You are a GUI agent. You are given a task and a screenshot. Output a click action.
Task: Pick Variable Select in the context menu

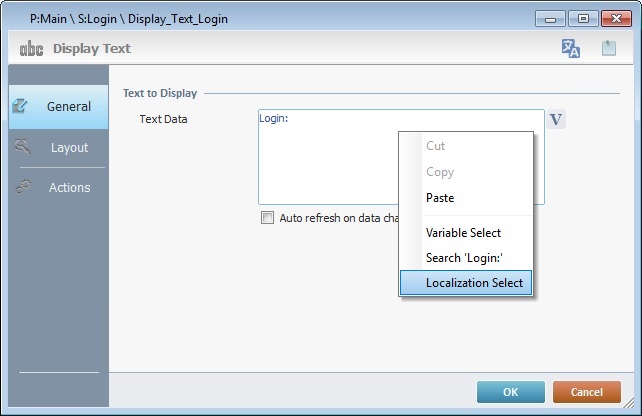point(463,233)
